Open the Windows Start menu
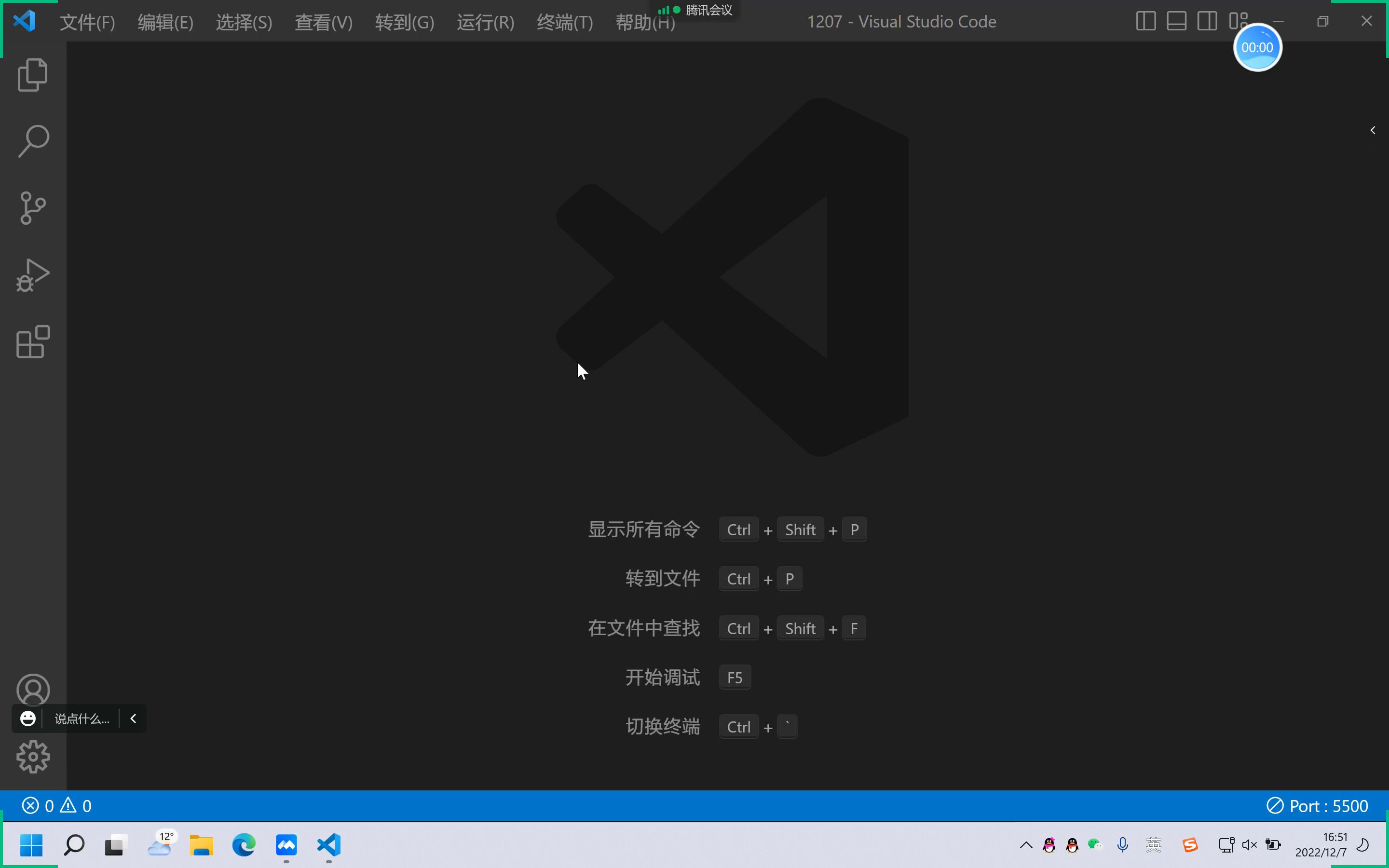 (31, 845)
